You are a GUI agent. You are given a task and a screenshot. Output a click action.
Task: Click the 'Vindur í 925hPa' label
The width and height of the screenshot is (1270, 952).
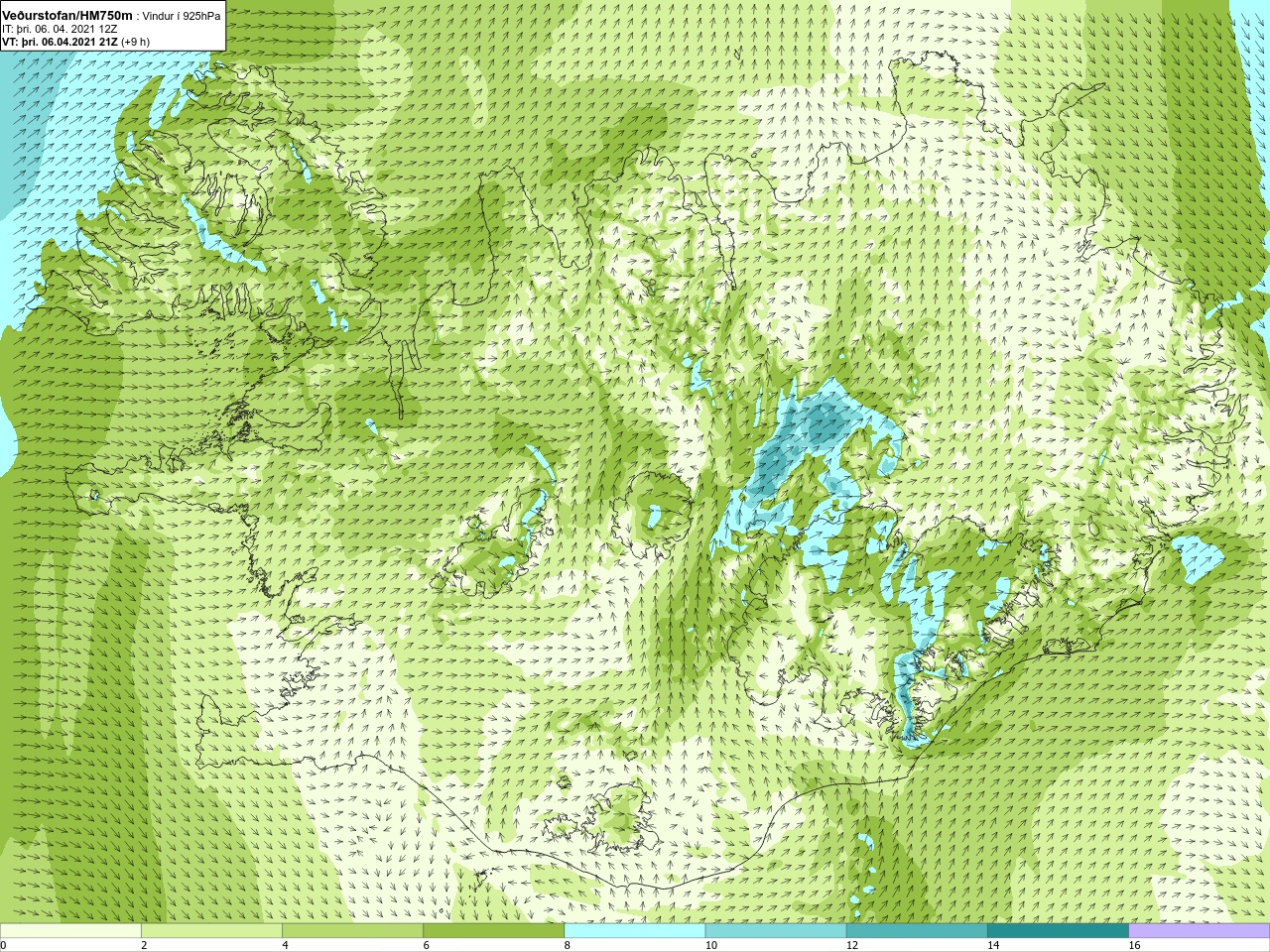click(x=182, y=16)
